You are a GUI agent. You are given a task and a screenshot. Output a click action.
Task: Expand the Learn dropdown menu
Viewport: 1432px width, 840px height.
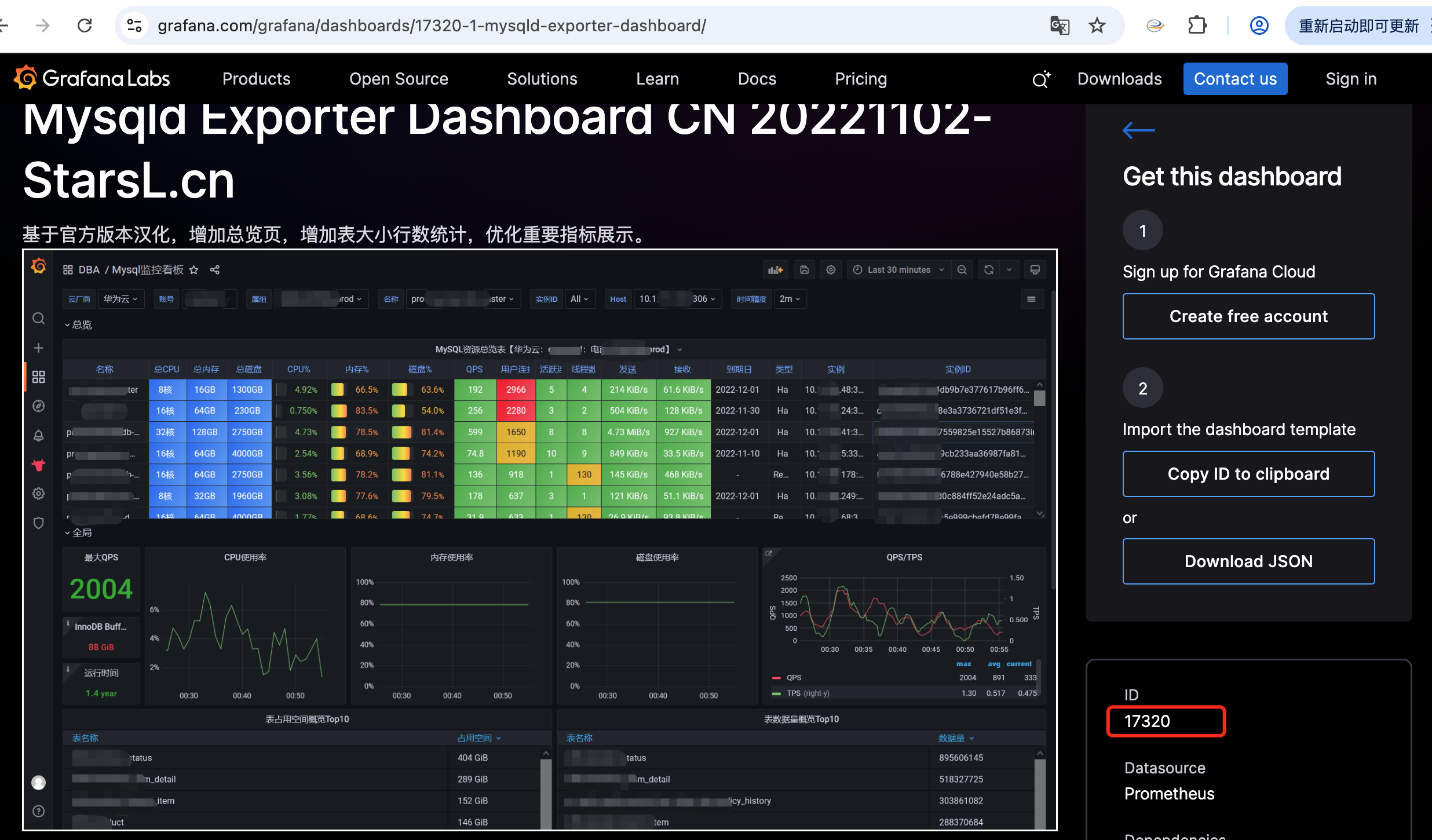click(657, 79)
